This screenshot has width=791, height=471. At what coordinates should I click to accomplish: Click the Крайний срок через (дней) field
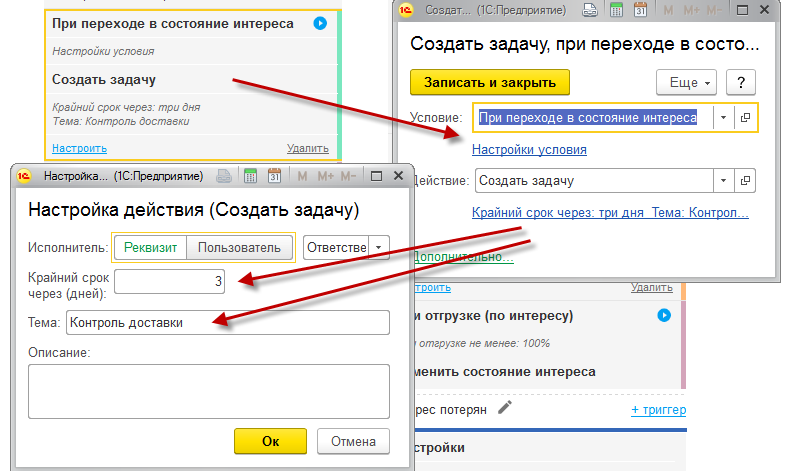170,281
